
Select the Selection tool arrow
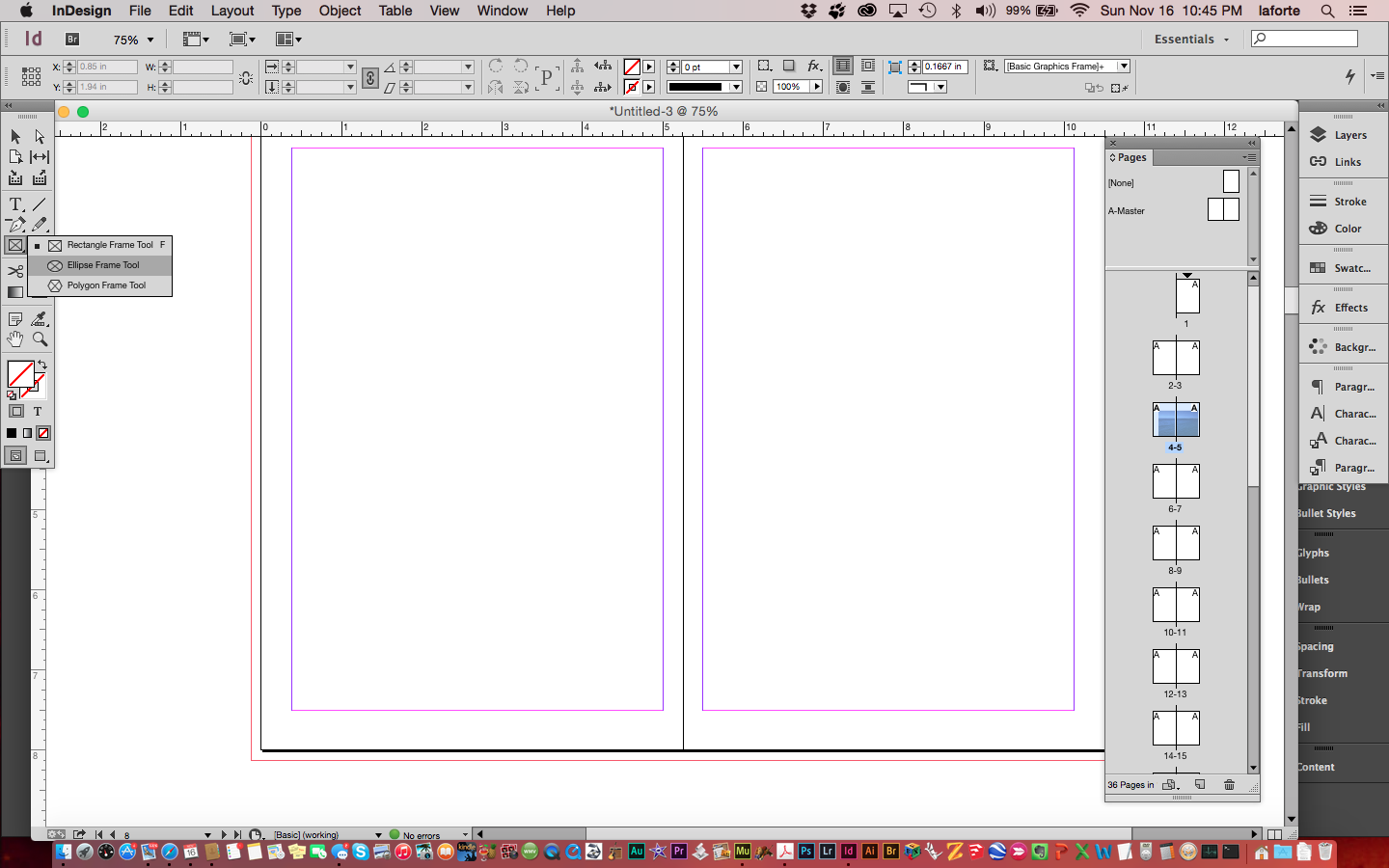15,136
